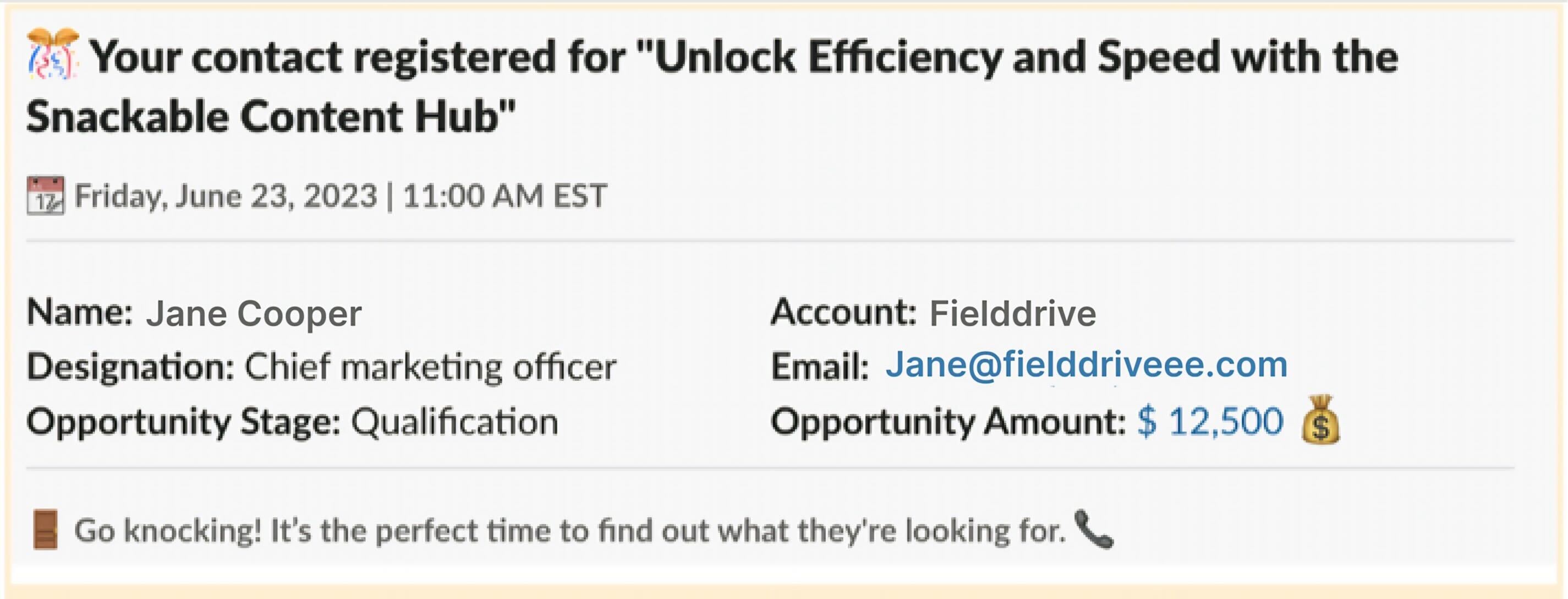
Task: Click the telephone receiver emoji
Action: coord(1094,529)
